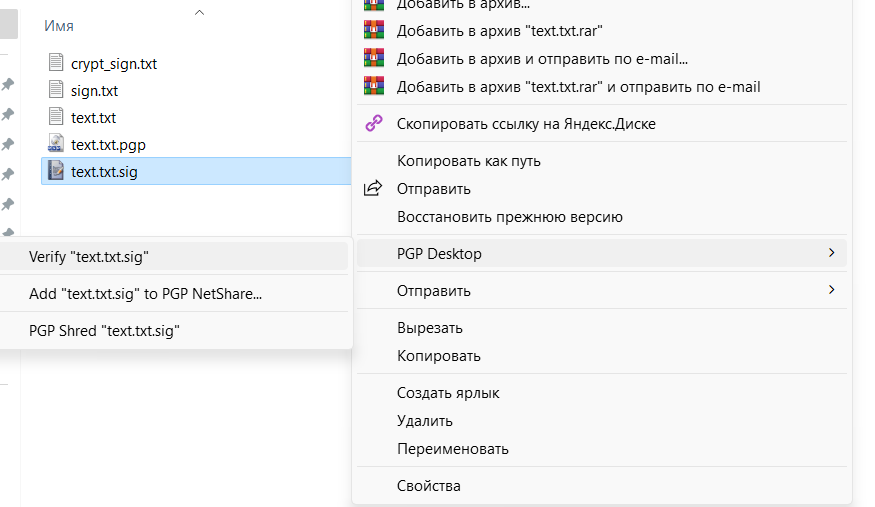Click the Yandex Disk link icon
The height and width of the screenshot is (507, 875).
374,123
